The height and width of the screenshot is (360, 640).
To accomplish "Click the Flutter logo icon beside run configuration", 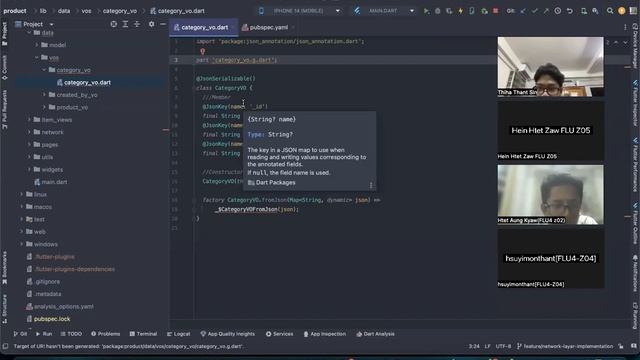I will coord(357,11).
